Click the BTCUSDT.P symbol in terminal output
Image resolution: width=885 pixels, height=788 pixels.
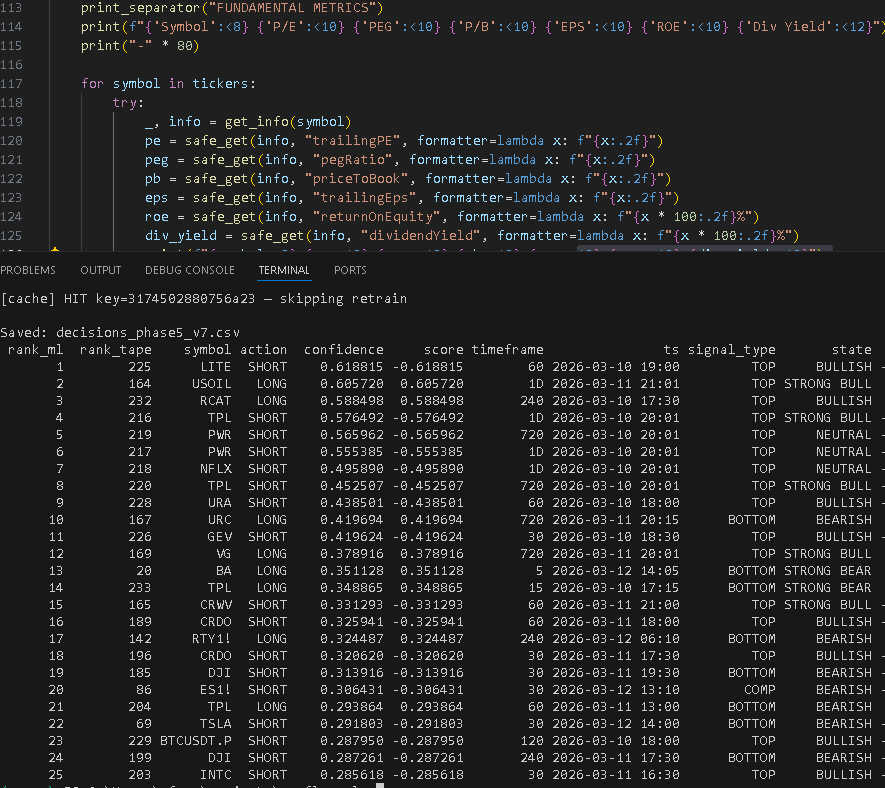click(196, 741)
